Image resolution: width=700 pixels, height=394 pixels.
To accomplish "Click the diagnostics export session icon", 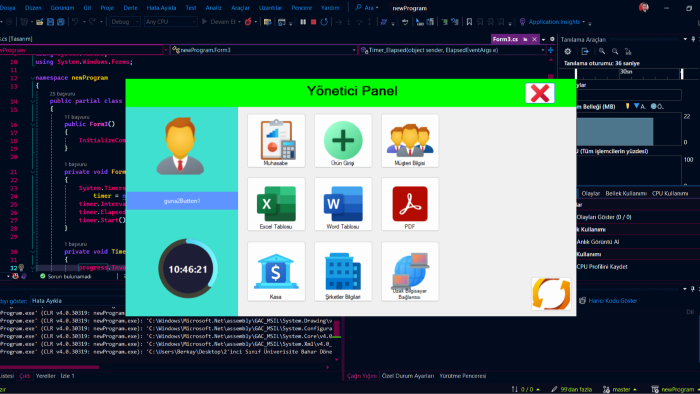I will tap(585, 51).
